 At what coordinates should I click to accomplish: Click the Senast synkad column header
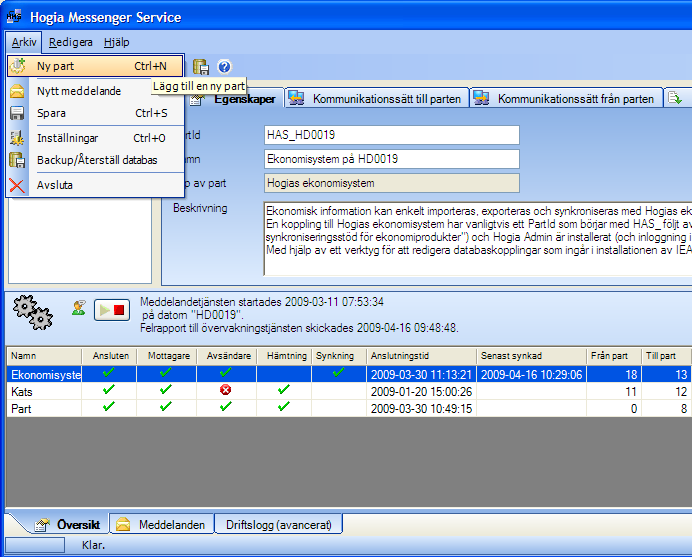pyautogui.click(x=532, y=356)
